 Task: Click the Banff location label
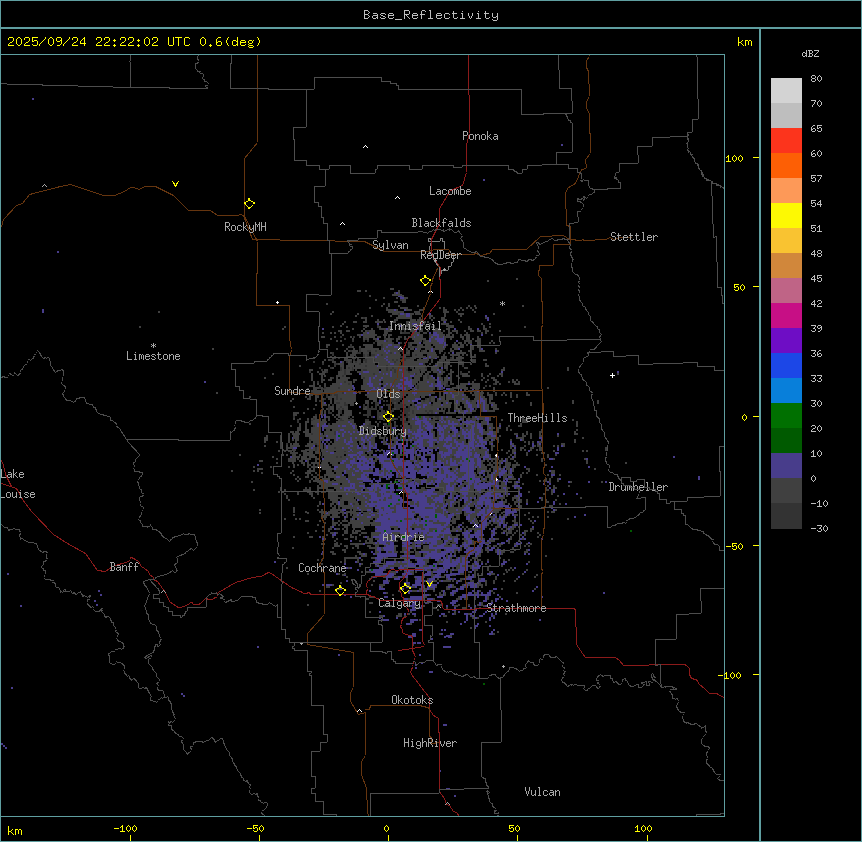point(124,567)
